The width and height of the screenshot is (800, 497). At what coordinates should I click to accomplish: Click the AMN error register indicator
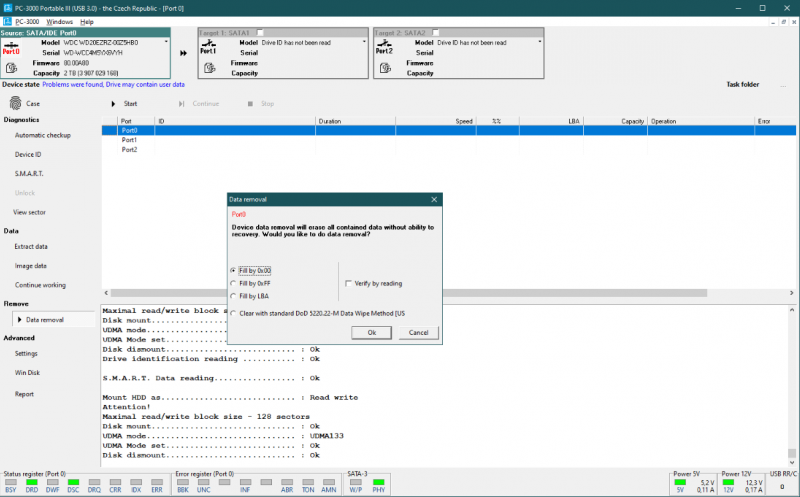coord(329,482)
